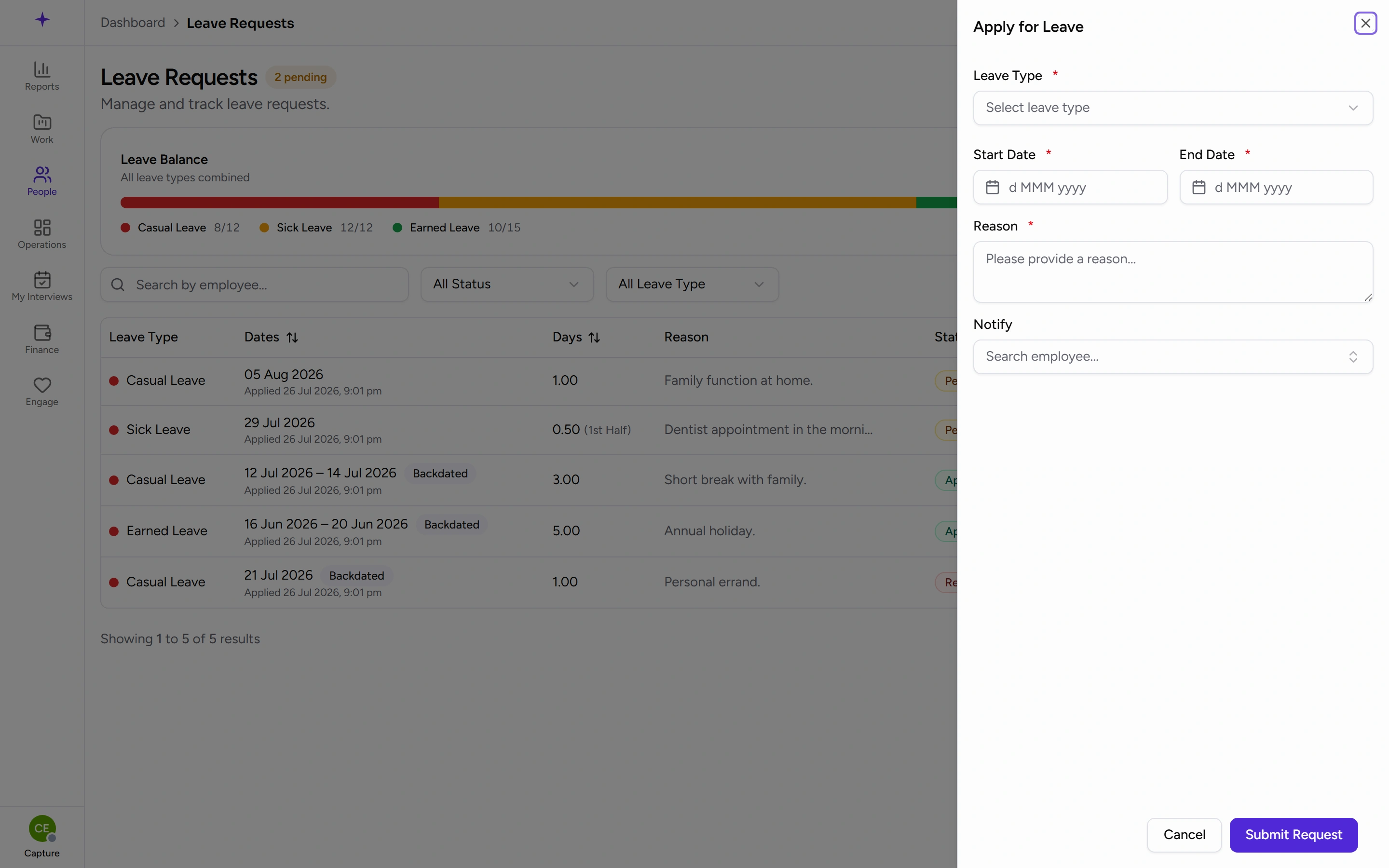
Task: Open the Work sidebar section
Action: tap(42, 129)
